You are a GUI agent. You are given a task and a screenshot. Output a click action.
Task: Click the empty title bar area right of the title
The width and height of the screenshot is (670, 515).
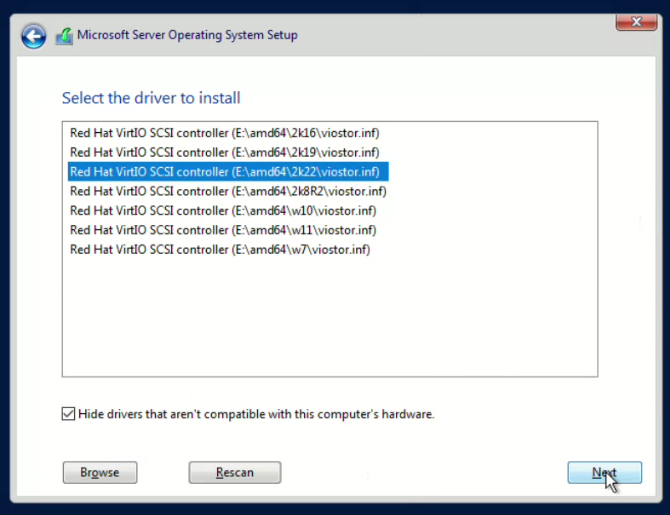coord(450,36)
